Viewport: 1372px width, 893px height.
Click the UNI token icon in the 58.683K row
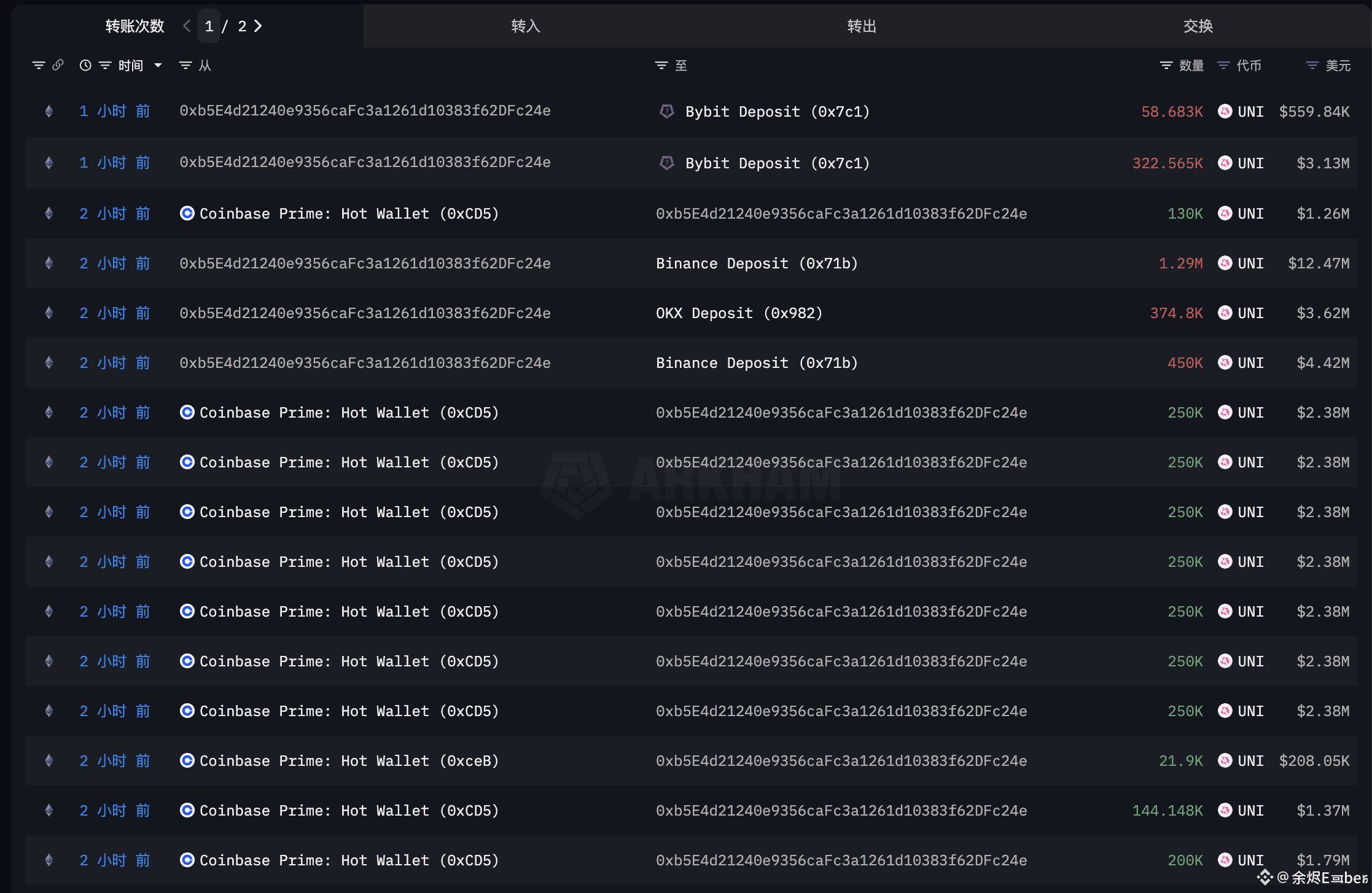[x=1225, y=111]
